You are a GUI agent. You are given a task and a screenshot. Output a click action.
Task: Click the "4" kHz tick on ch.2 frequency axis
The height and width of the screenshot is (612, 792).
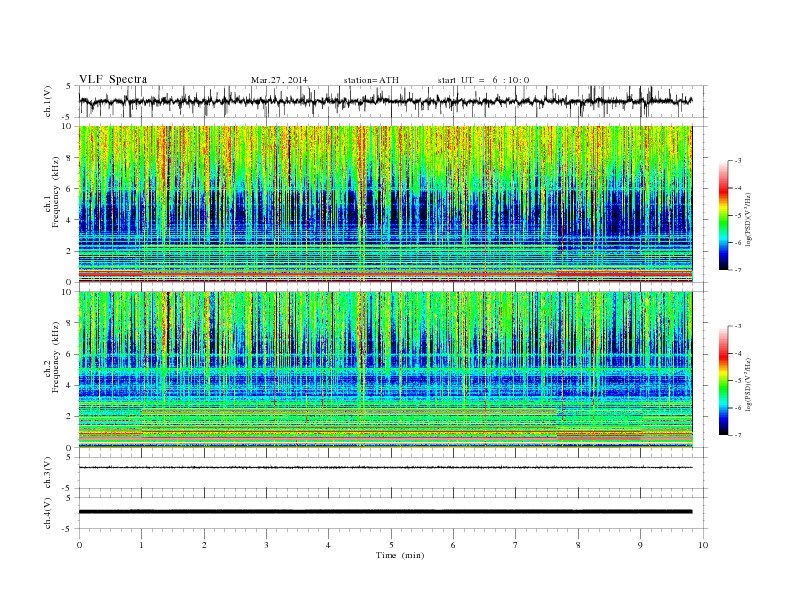pyautogui.click(x=70, y=385)
